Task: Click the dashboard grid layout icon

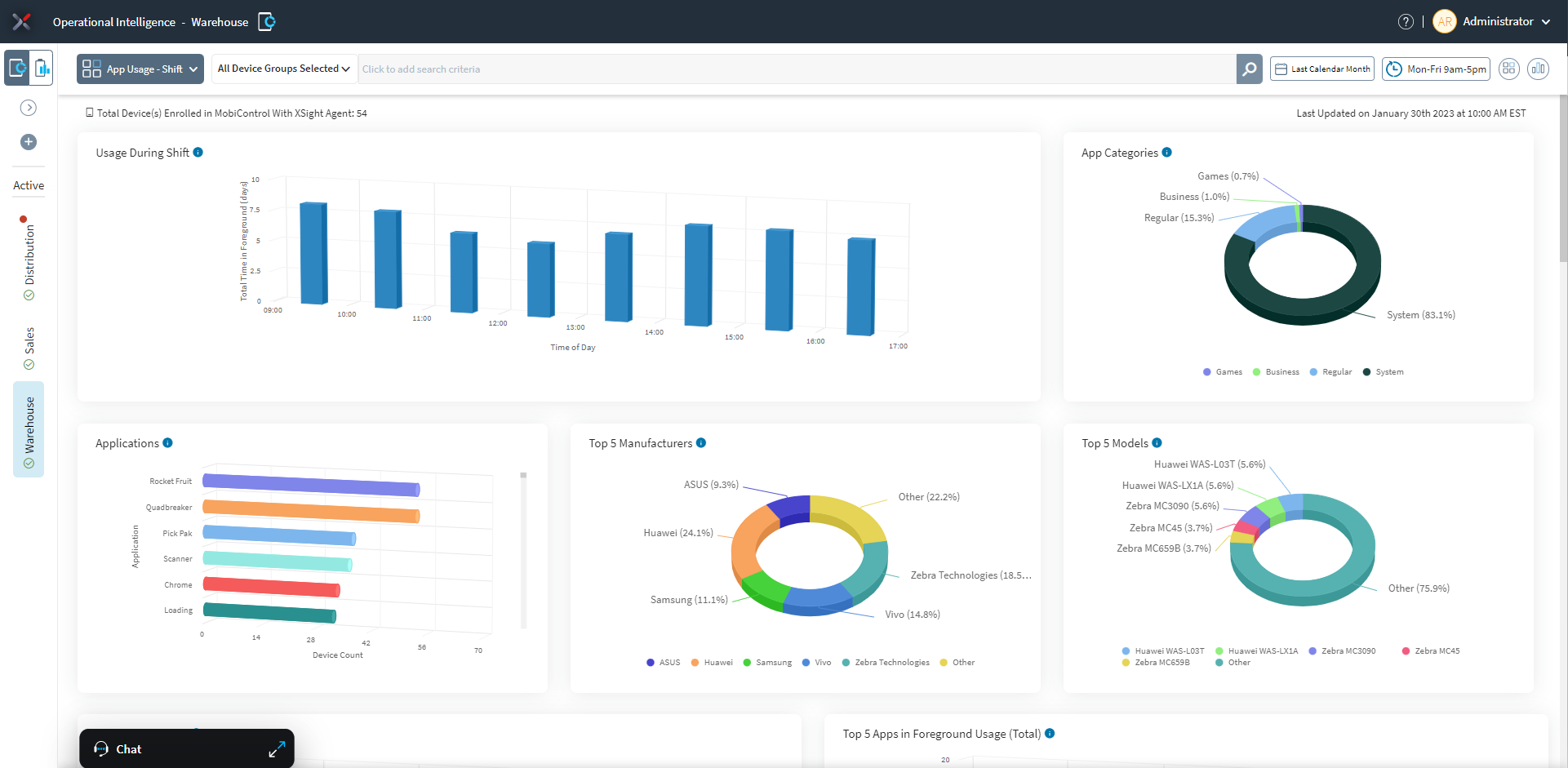Action: [x=1509, y=69]
